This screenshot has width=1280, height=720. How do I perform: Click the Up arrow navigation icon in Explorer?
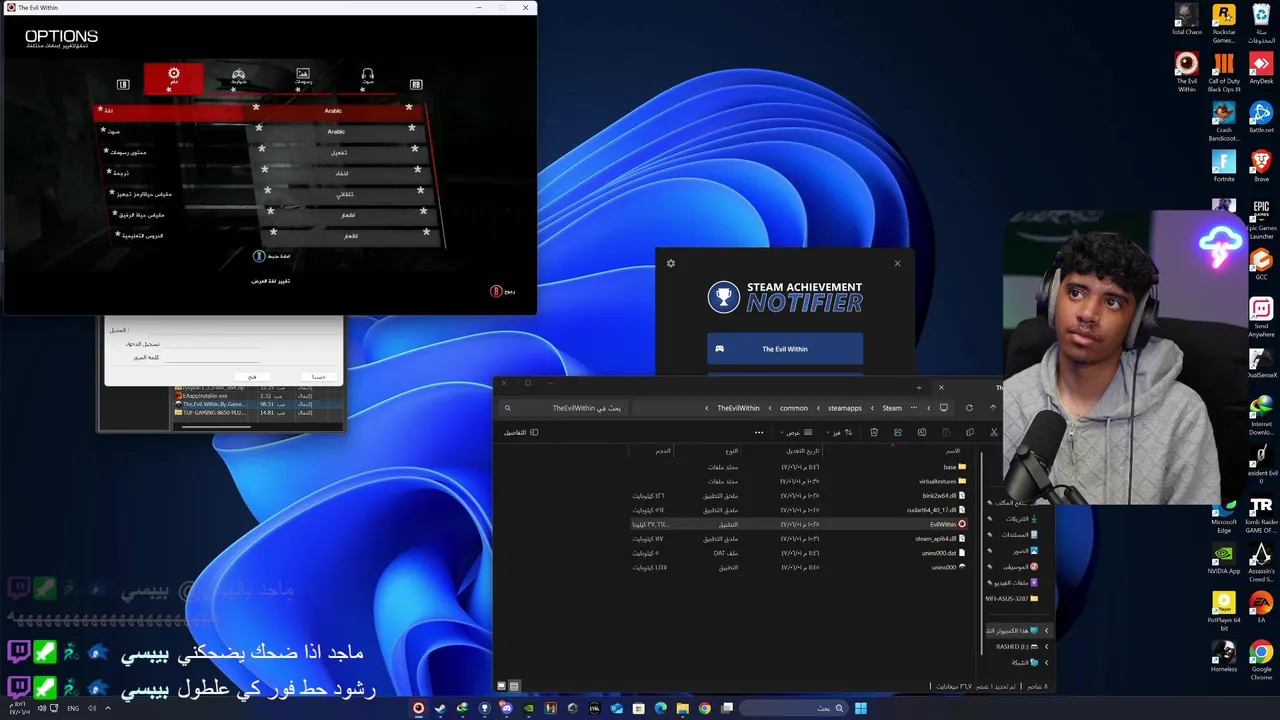[993, 408]
